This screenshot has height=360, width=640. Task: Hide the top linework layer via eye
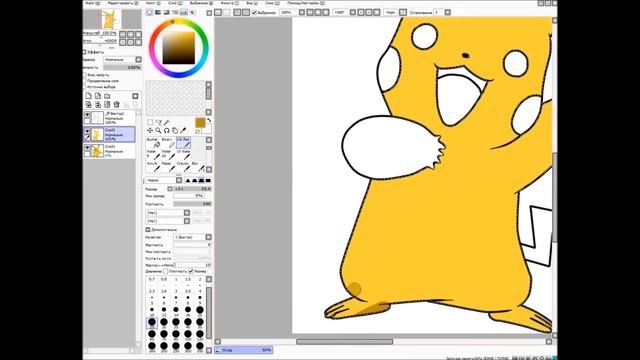pyautogui.click(x=87, y=116)
